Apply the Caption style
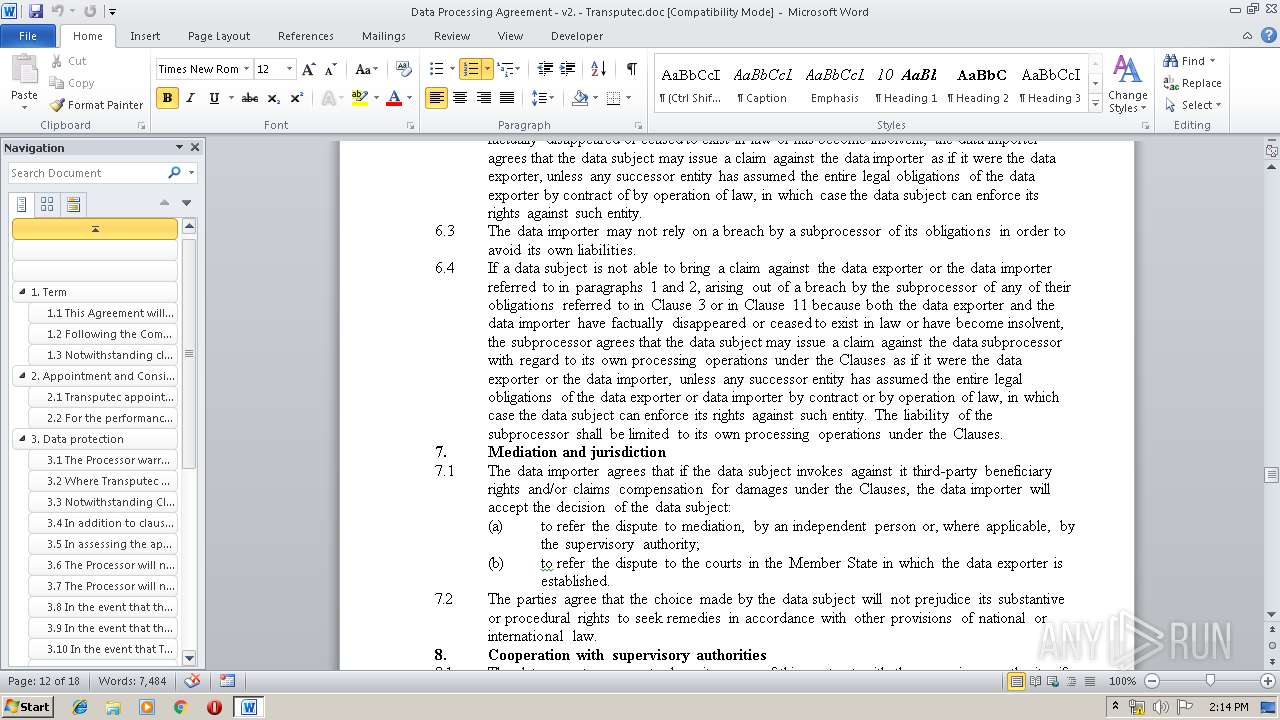The image size is (1280, 720). click(762, 85)
